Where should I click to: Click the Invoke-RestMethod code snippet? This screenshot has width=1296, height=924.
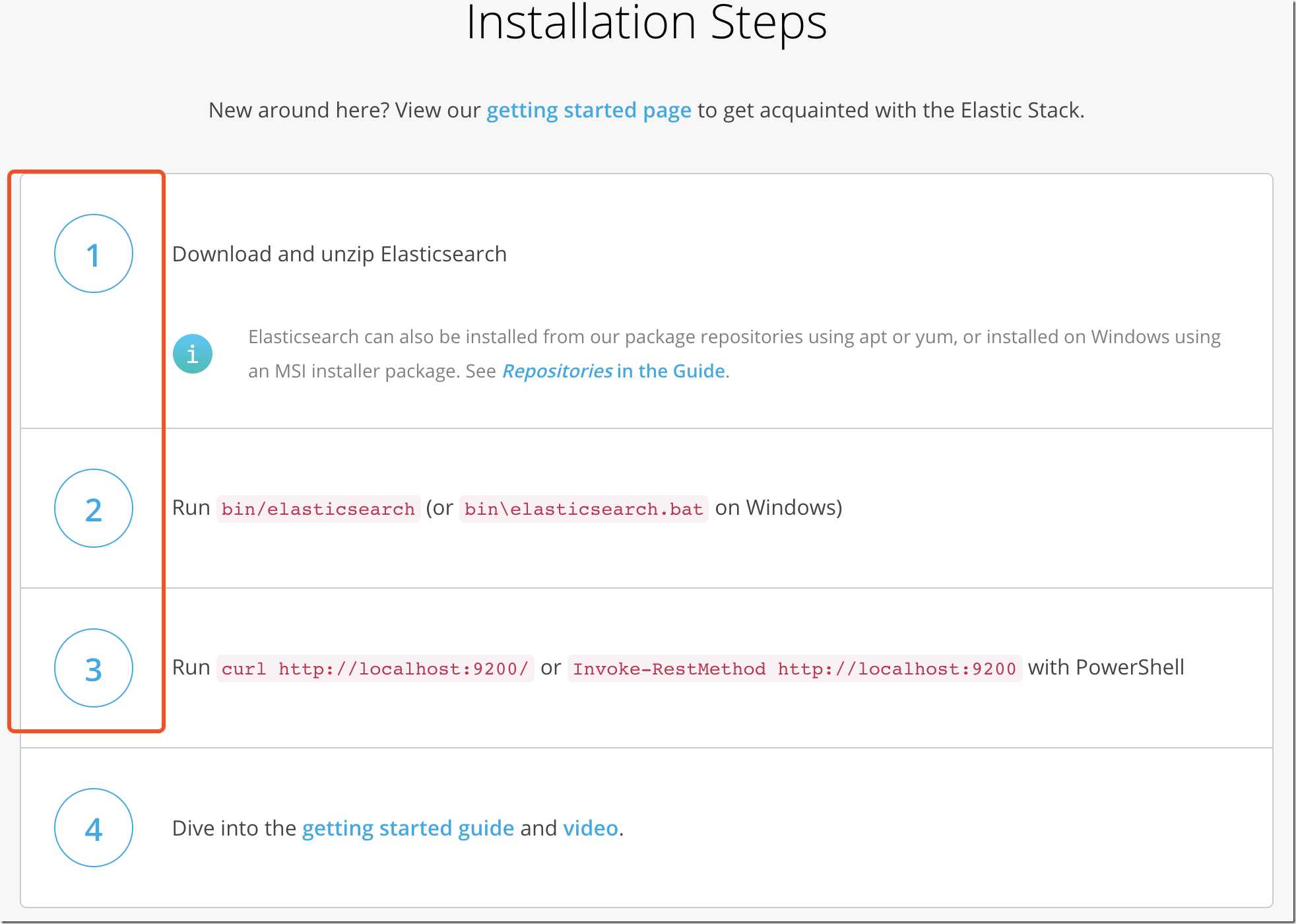coord(794,669)
